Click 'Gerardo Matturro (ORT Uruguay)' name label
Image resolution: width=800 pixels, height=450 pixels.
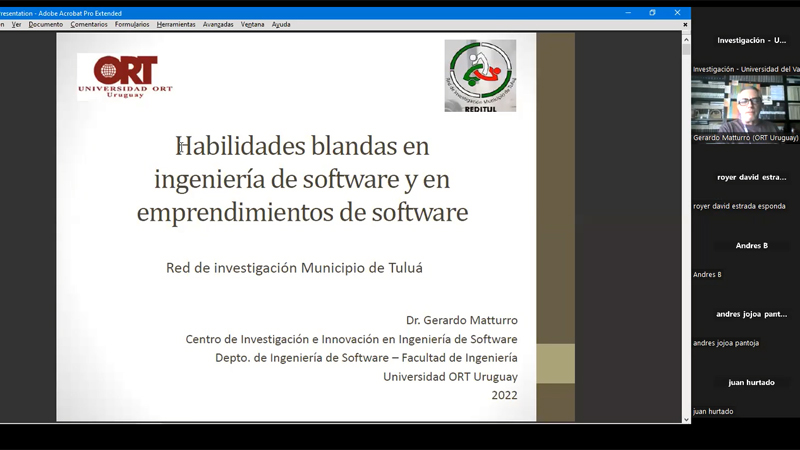[745, 138]
